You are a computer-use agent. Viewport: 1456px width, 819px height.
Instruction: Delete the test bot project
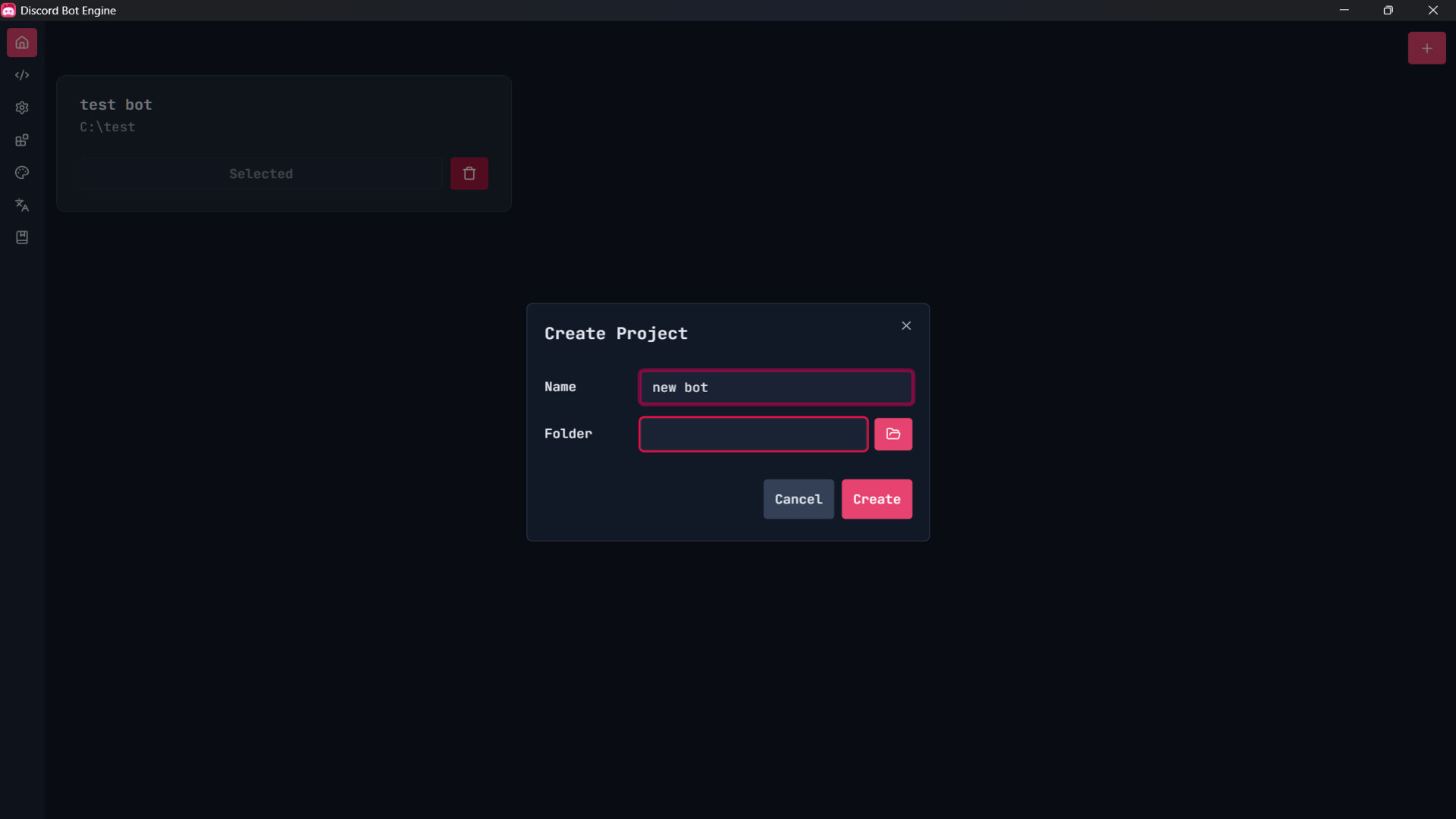(x=469, y=174)
